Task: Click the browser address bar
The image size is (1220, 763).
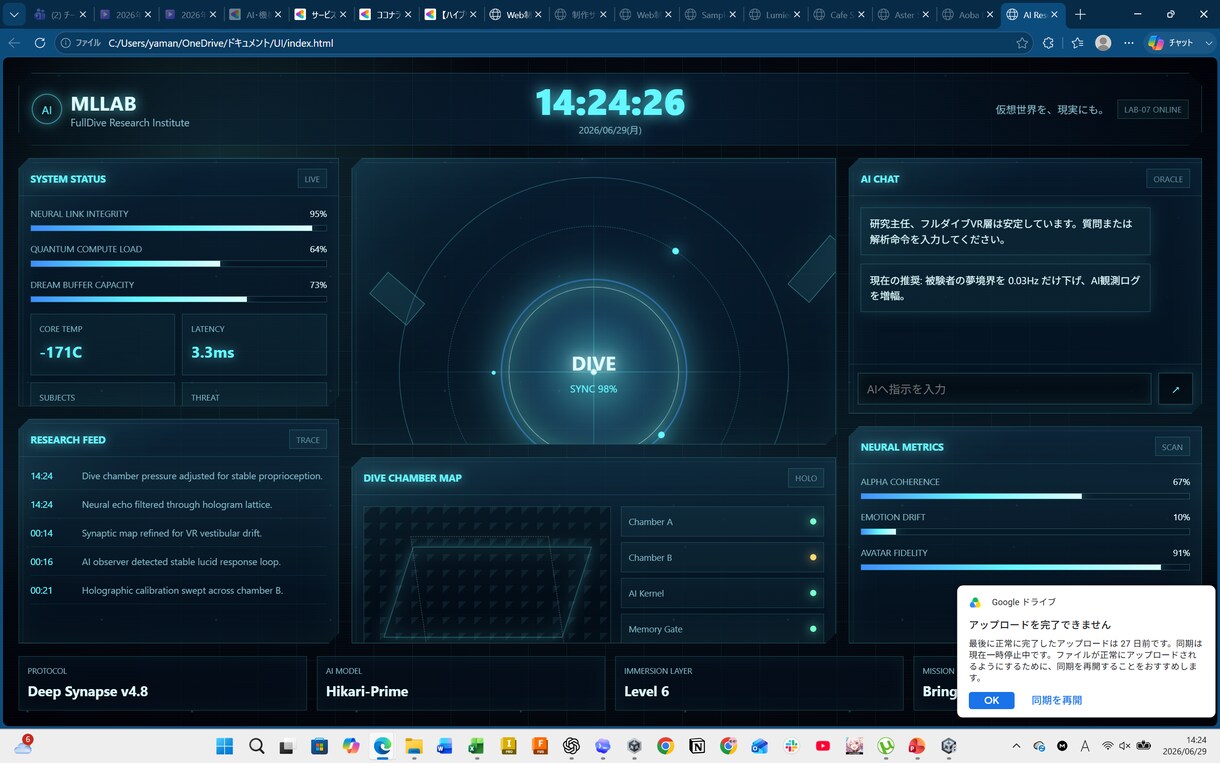Action: 545,43
